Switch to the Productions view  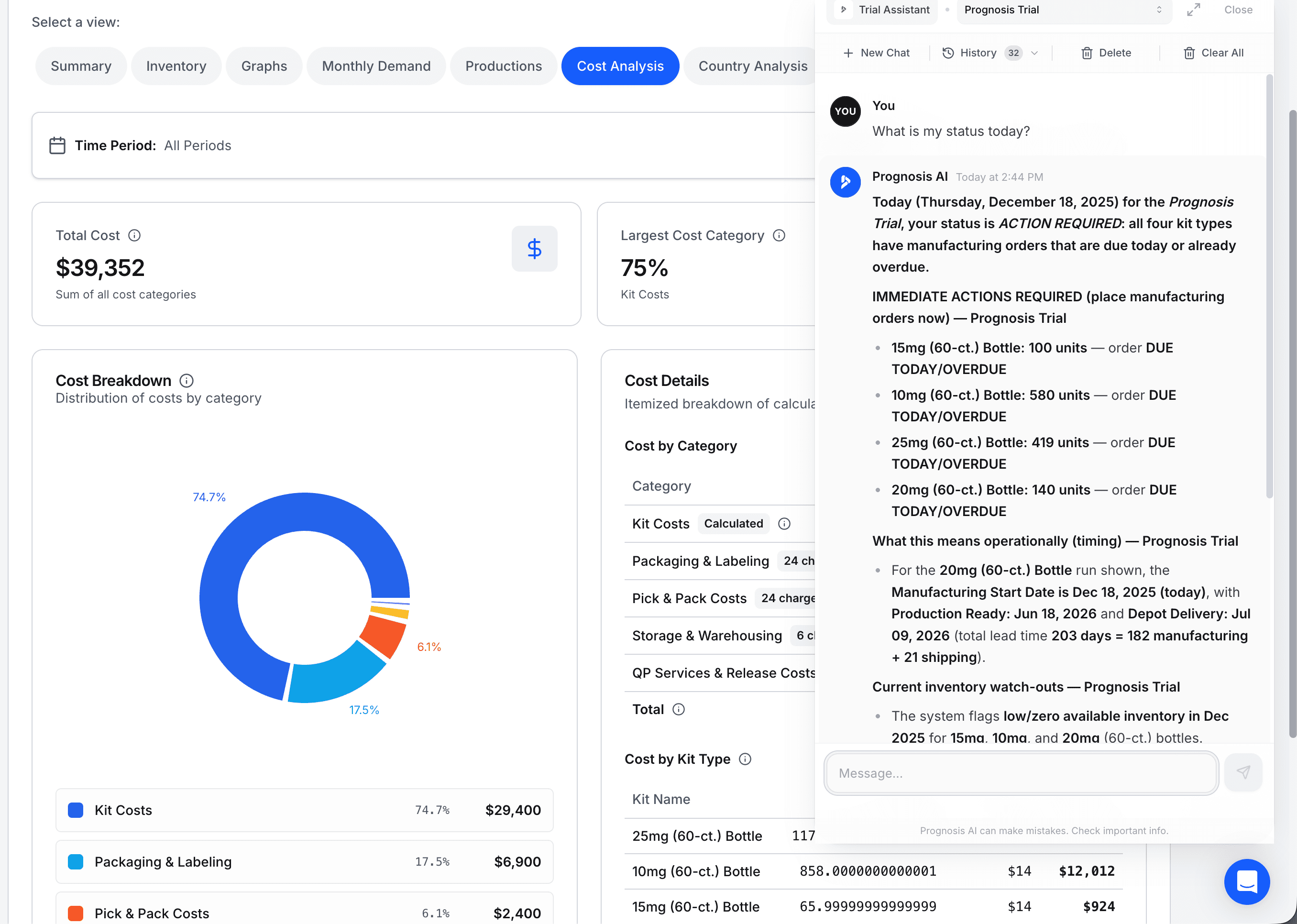coord(504,66)
